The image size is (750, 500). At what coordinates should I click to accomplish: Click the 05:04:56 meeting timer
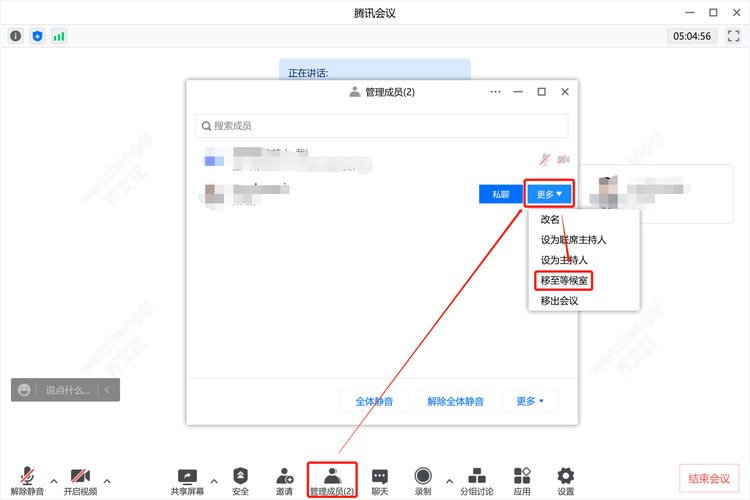692,36
